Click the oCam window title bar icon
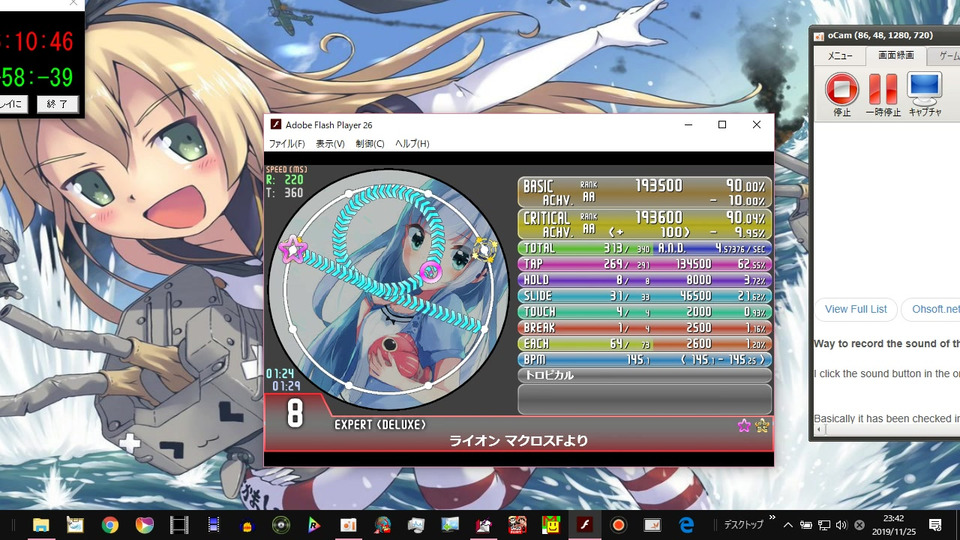 coord(819,36)
